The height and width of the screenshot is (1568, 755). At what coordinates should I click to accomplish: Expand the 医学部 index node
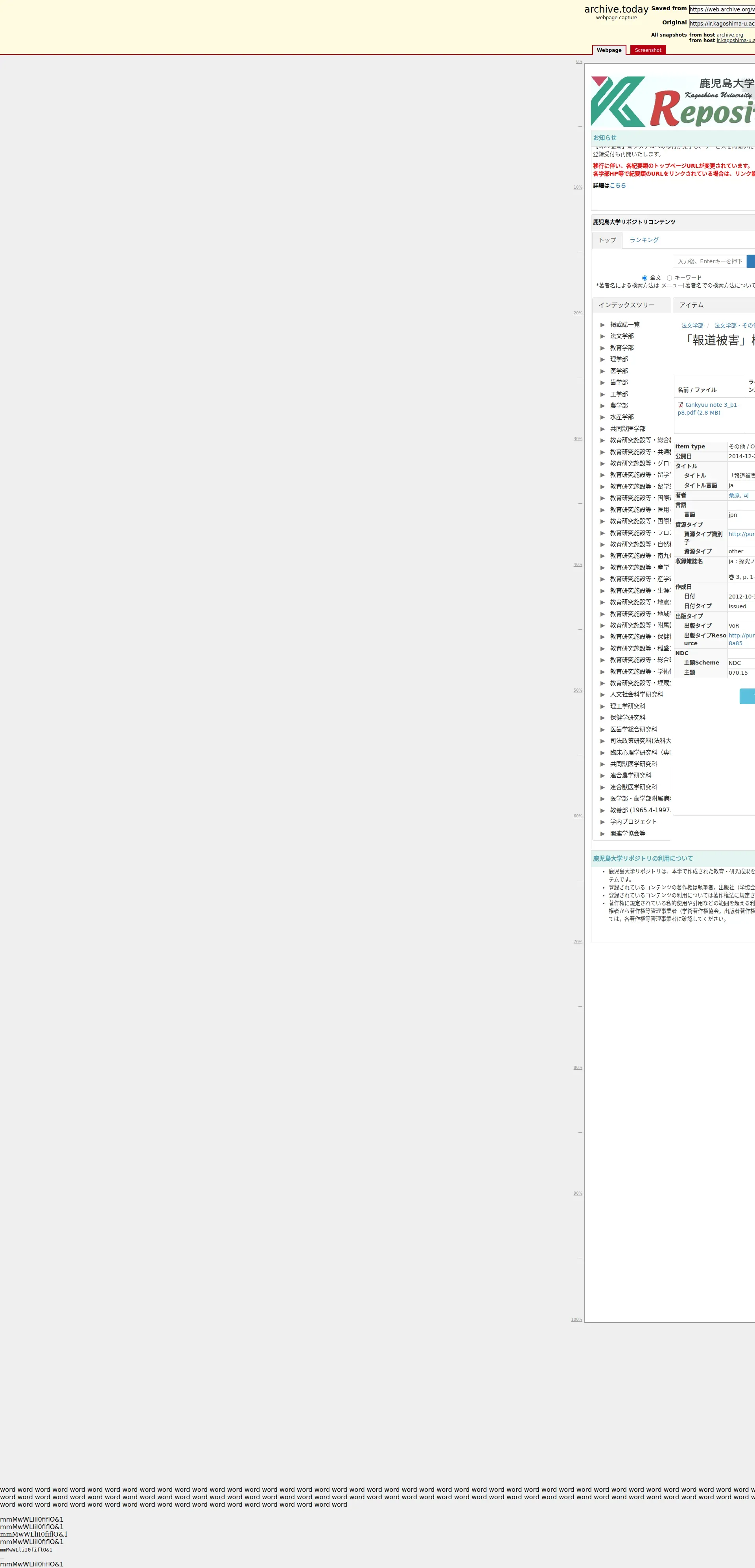pos(603,371)
